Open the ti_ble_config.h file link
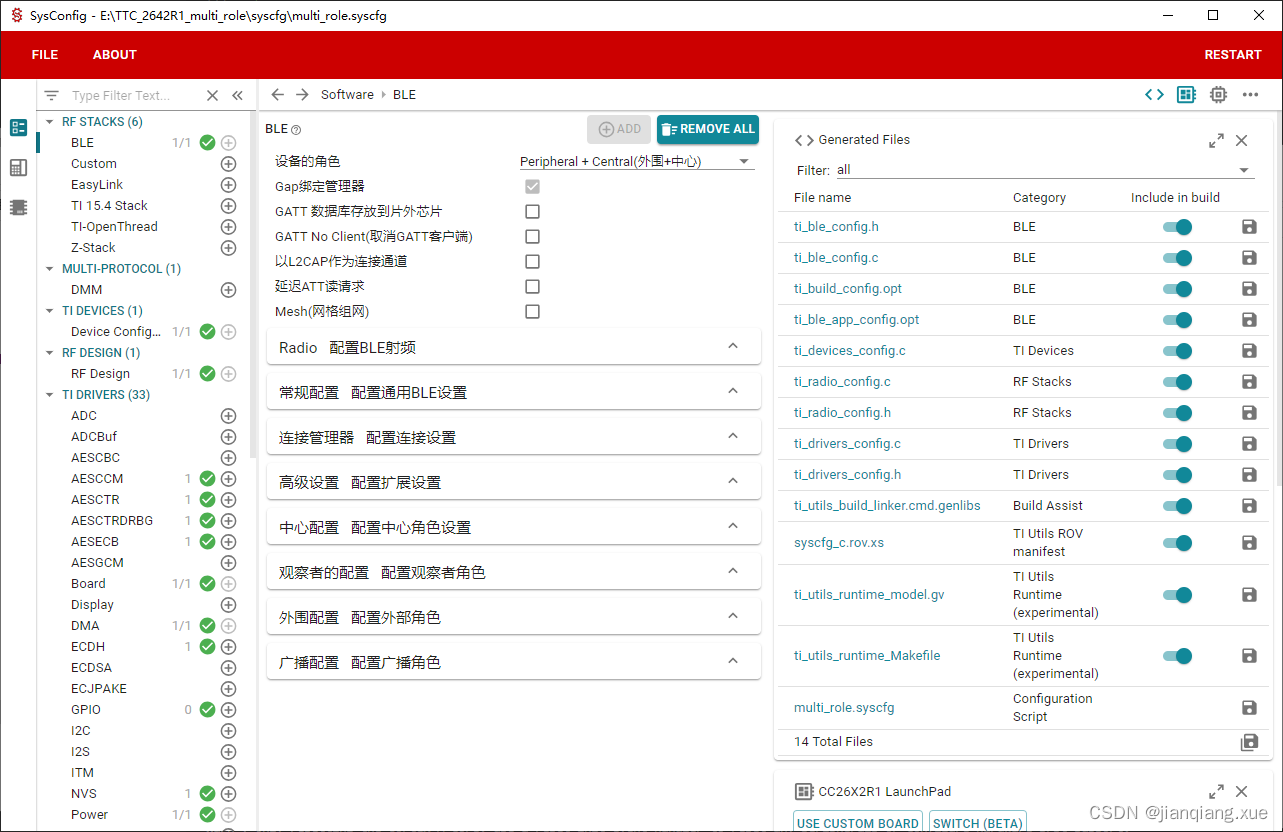The width and height of the screenshot is (1283, 832). (x=836, y=227)
